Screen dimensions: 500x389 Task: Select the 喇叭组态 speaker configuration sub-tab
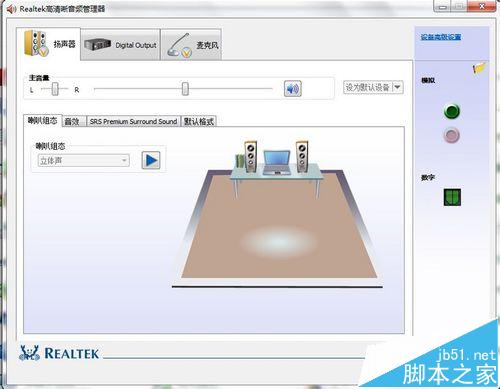pyautogui.click(x=43, y=121)
